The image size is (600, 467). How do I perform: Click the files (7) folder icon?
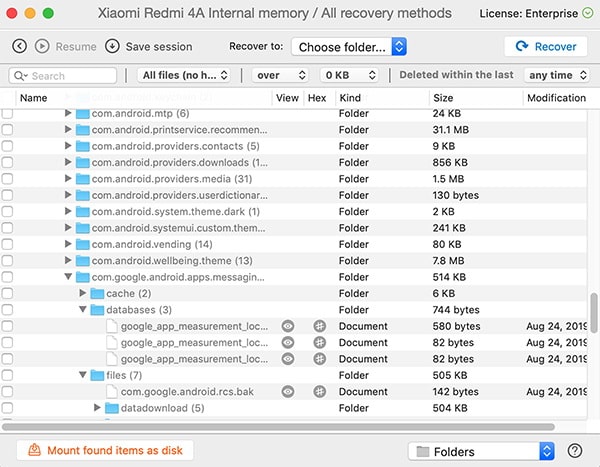pyautogui.click(x=97, y=376)
